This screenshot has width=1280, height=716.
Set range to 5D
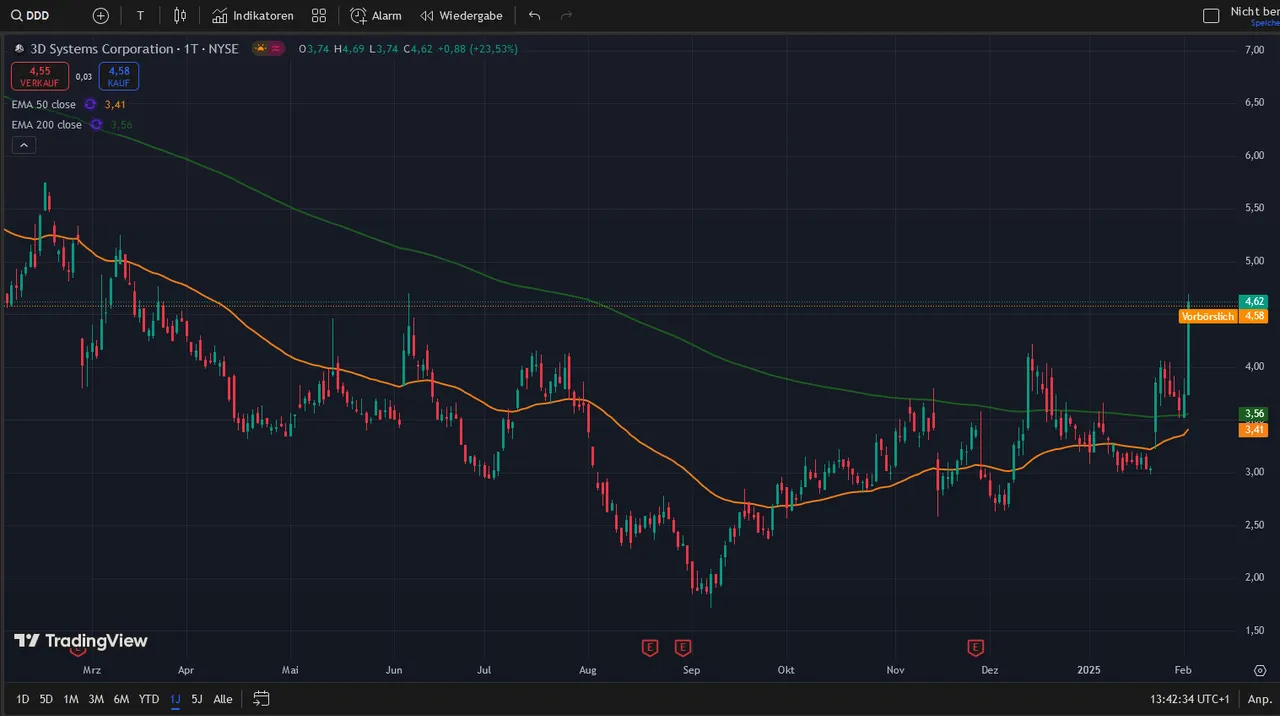click(46, 699)
